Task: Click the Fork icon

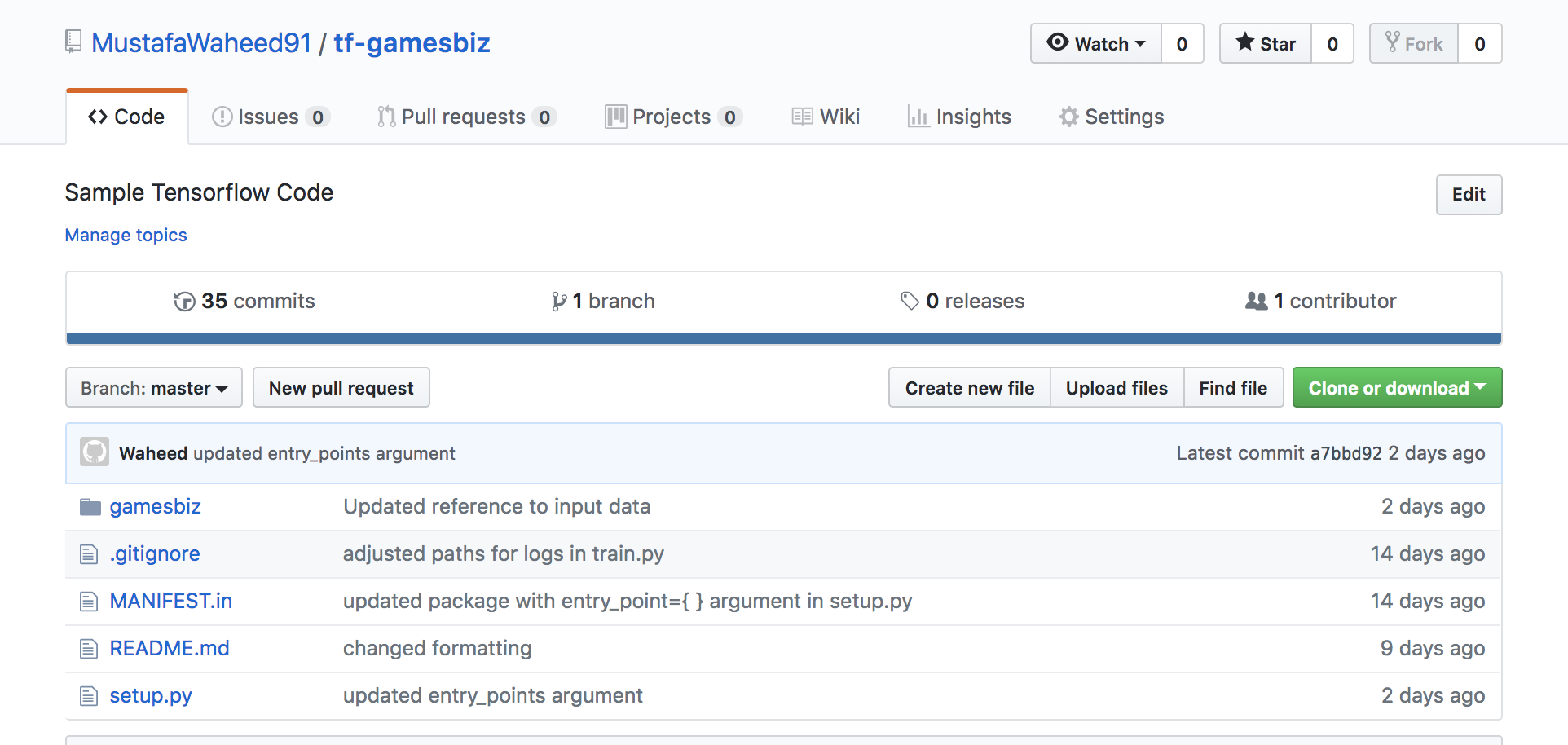Action: pos(1393,42)
